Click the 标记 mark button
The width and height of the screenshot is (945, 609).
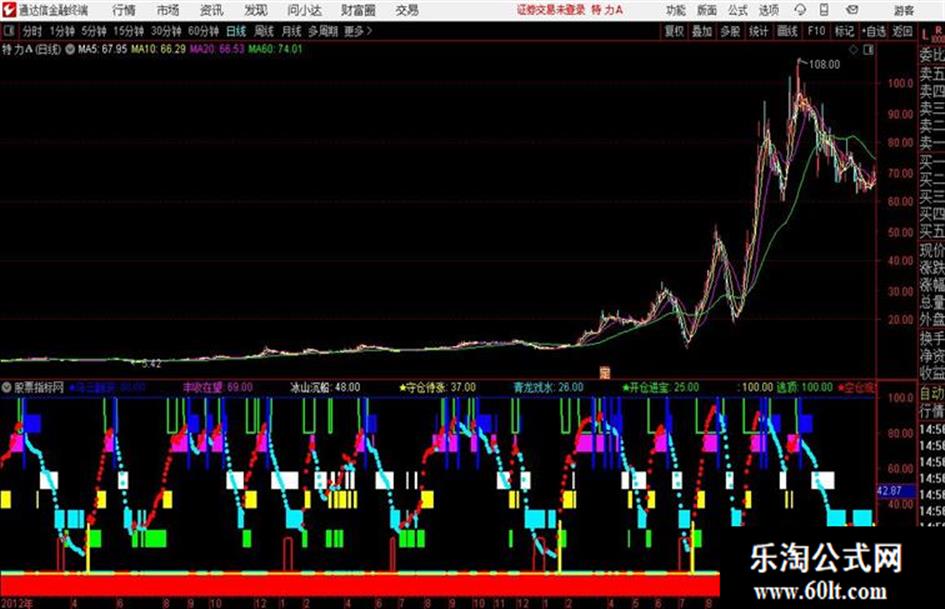tap(844, 31)
